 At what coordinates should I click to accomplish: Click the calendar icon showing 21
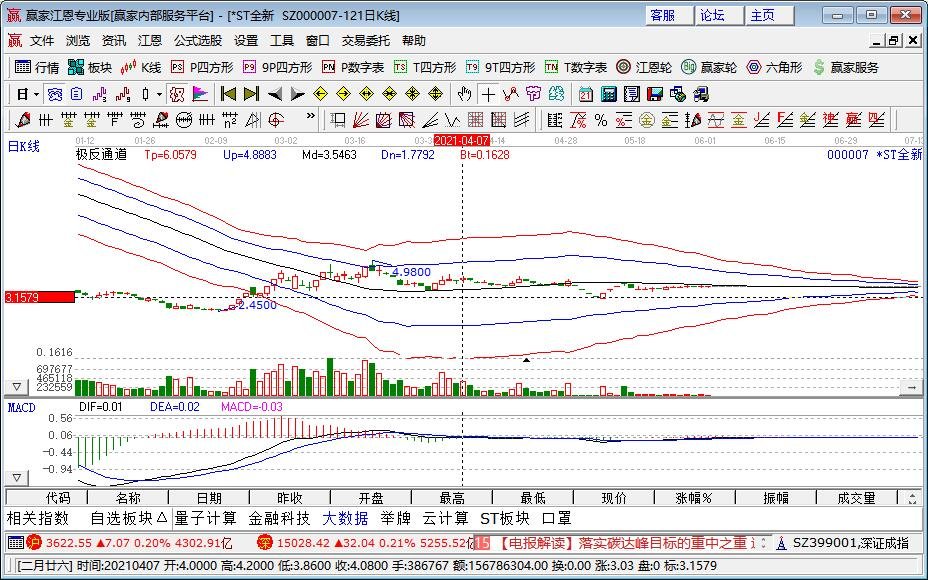[586, 94]
